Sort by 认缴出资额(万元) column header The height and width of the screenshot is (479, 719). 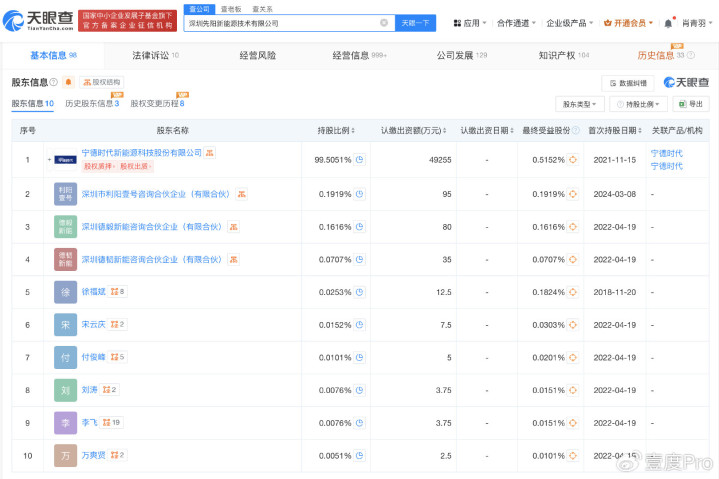pyautogui.click(x=413, y=131)
